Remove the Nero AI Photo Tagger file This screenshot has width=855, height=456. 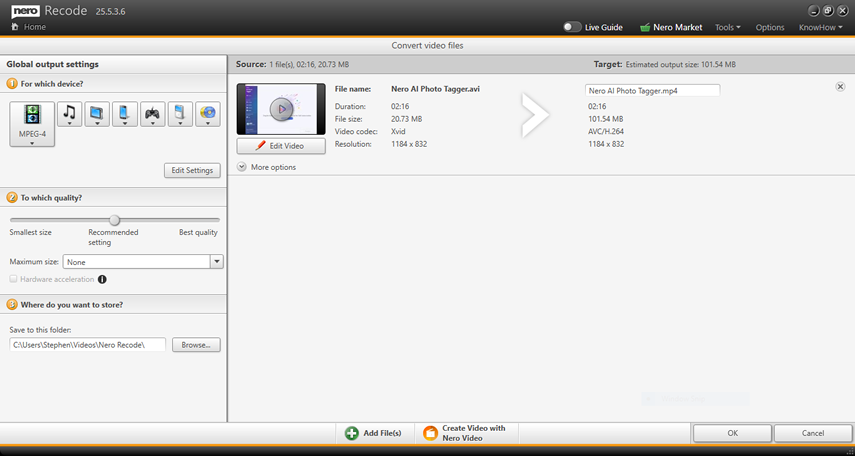(840, 87)
